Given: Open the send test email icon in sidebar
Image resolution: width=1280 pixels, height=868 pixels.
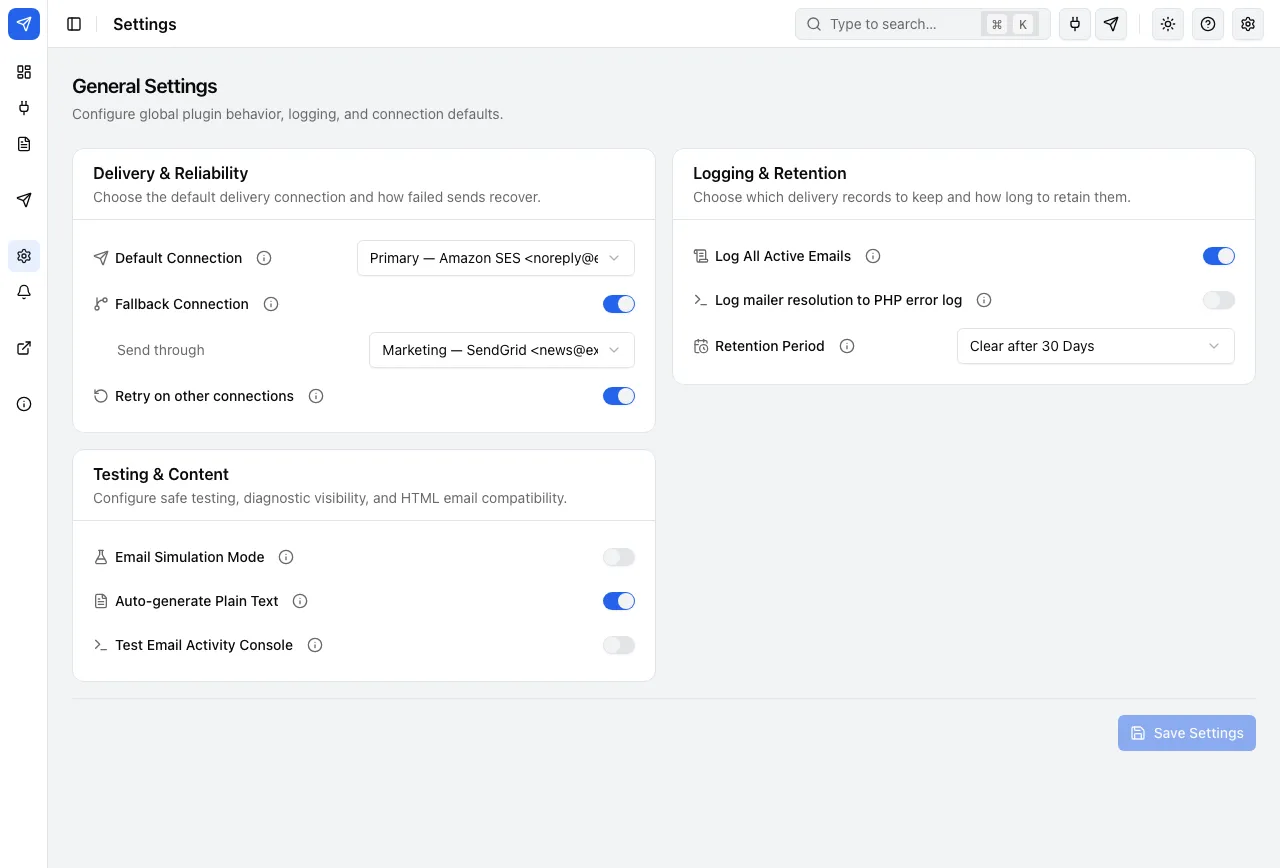Looking at the screenshot, I should [24, 200].
